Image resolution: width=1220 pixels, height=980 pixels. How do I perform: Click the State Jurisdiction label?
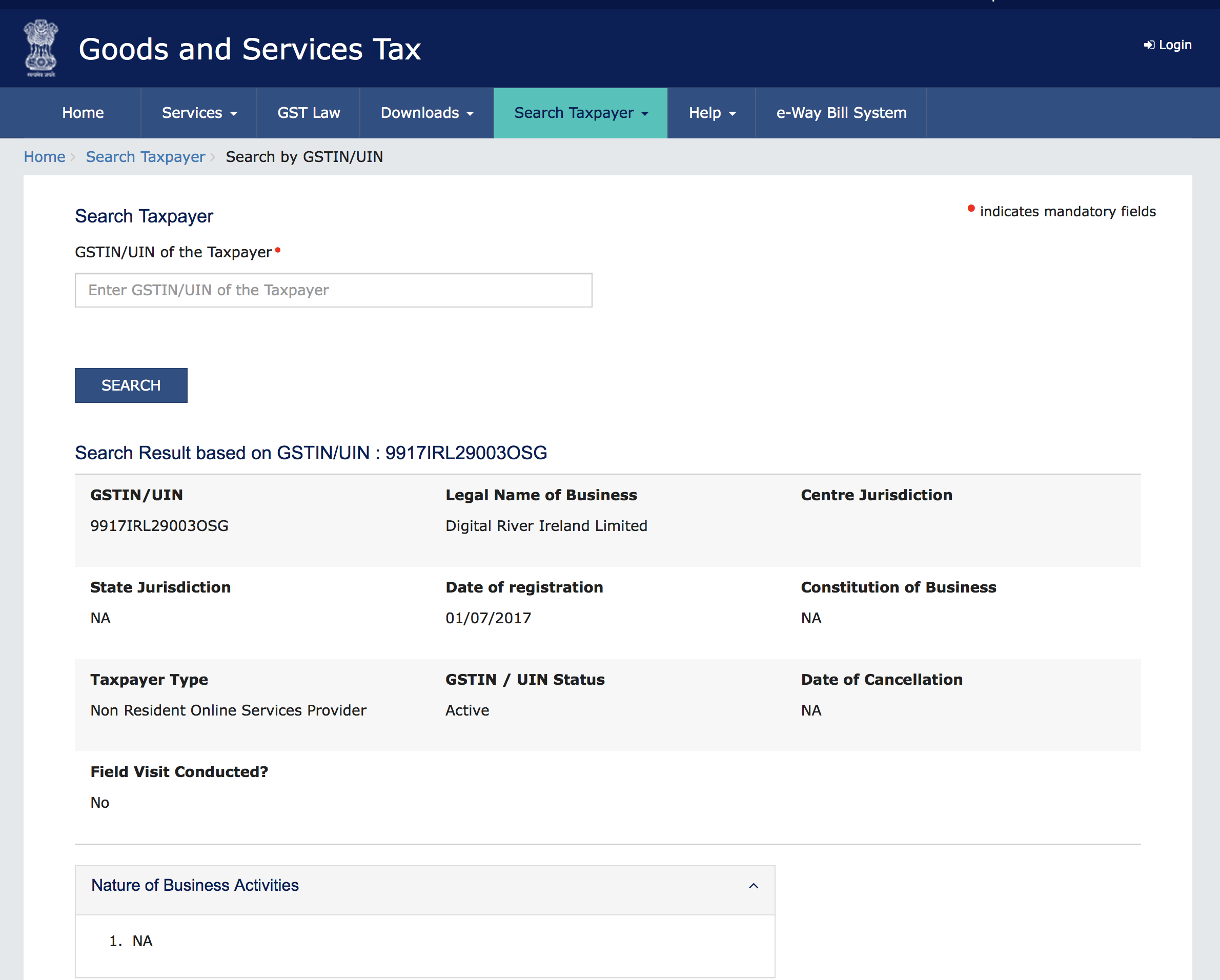point(161,587)
